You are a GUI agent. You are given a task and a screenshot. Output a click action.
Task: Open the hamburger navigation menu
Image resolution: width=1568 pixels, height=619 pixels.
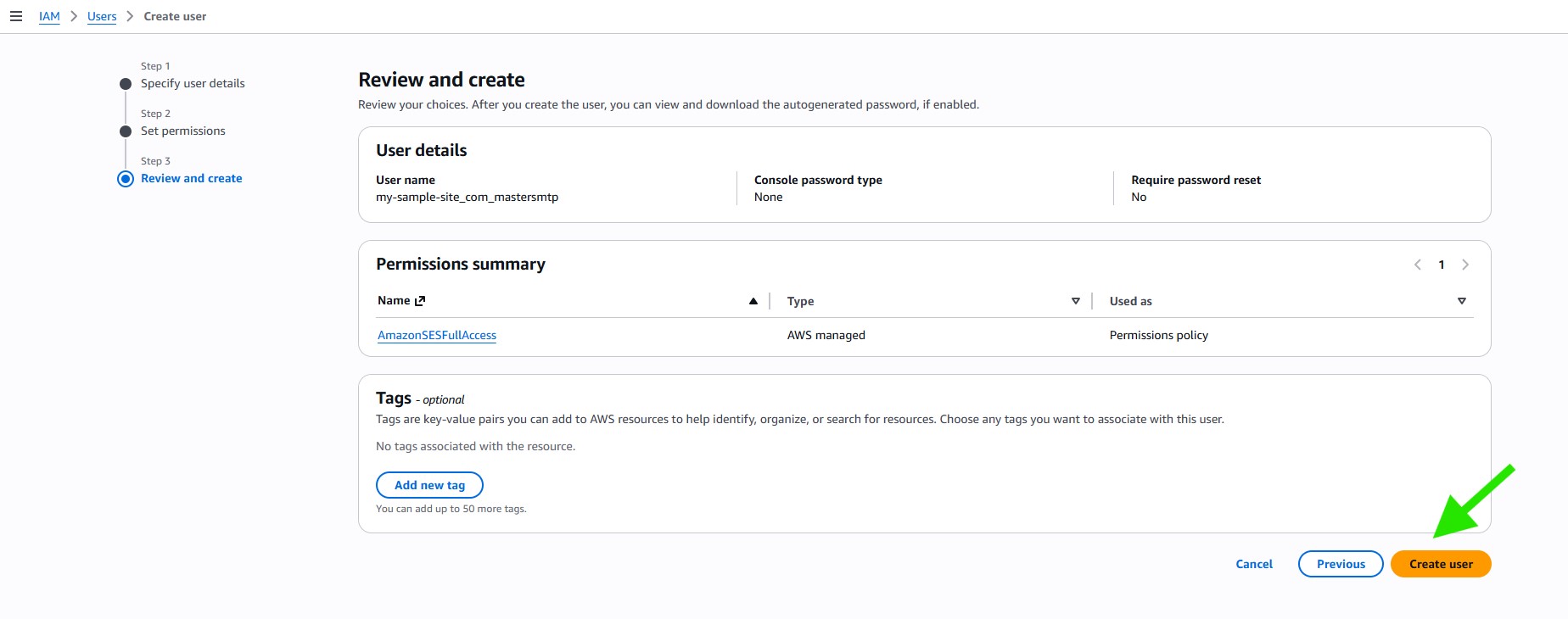[x=15, y=16]
